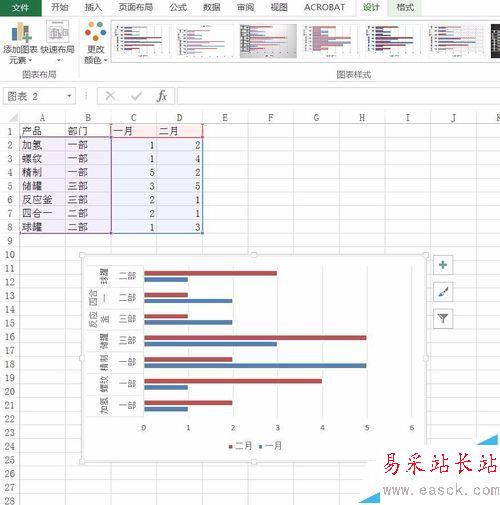
Task: Switch to the 视图 ribbon tab
Action: click(x=279, y=7)
